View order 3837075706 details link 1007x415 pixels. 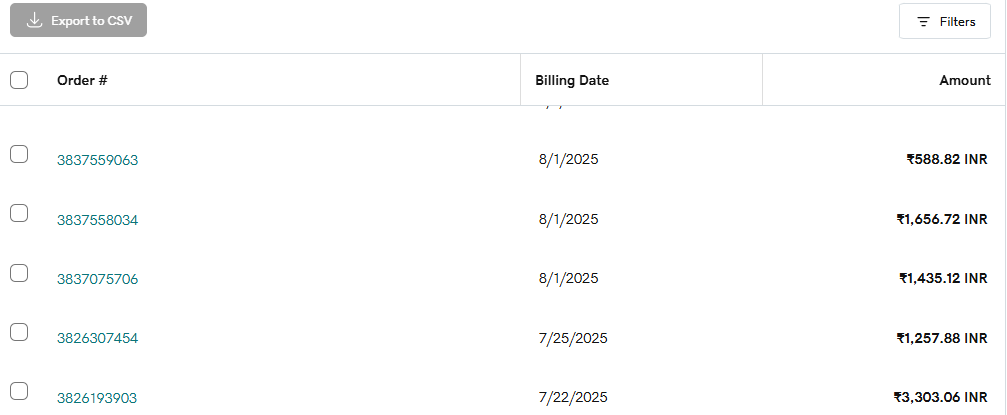97,279
